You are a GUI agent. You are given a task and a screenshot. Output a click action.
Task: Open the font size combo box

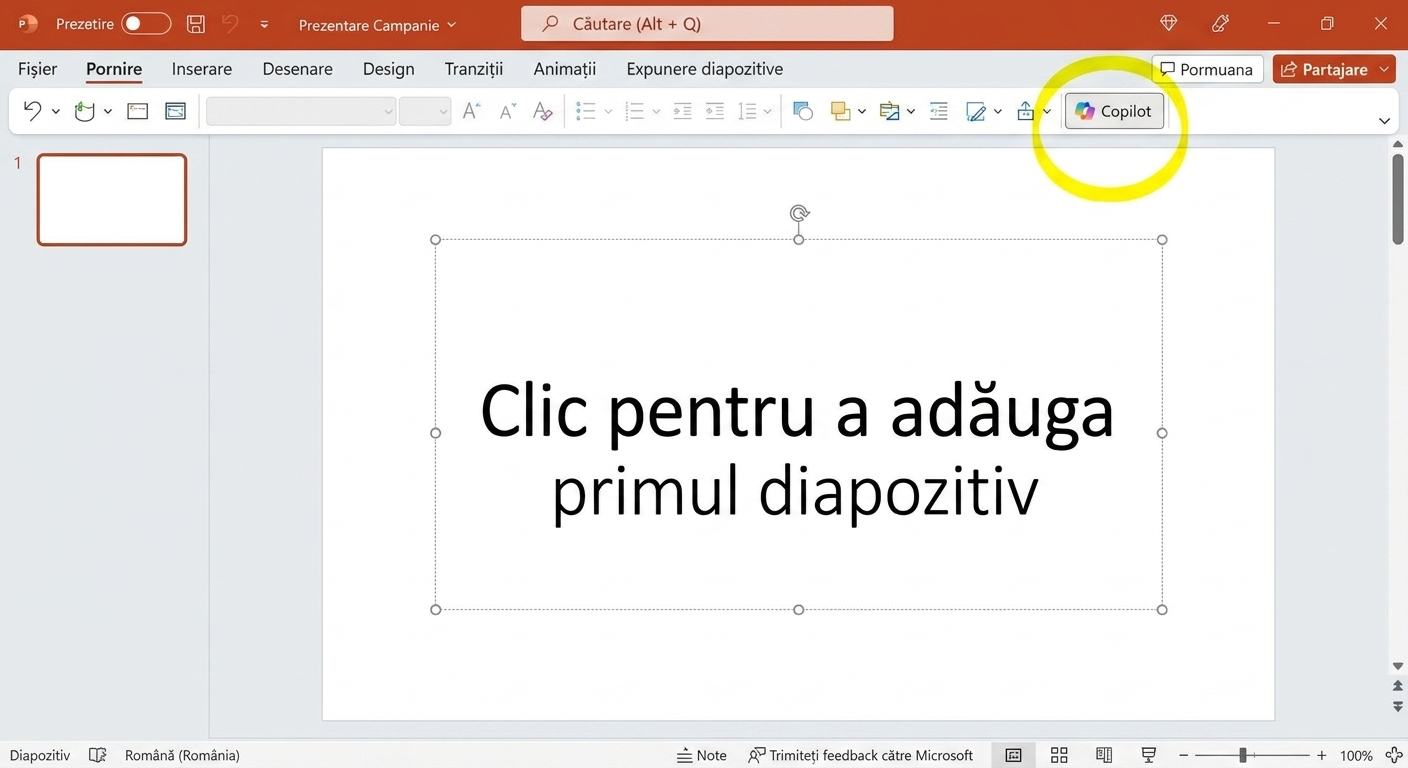tap(425, 111)
